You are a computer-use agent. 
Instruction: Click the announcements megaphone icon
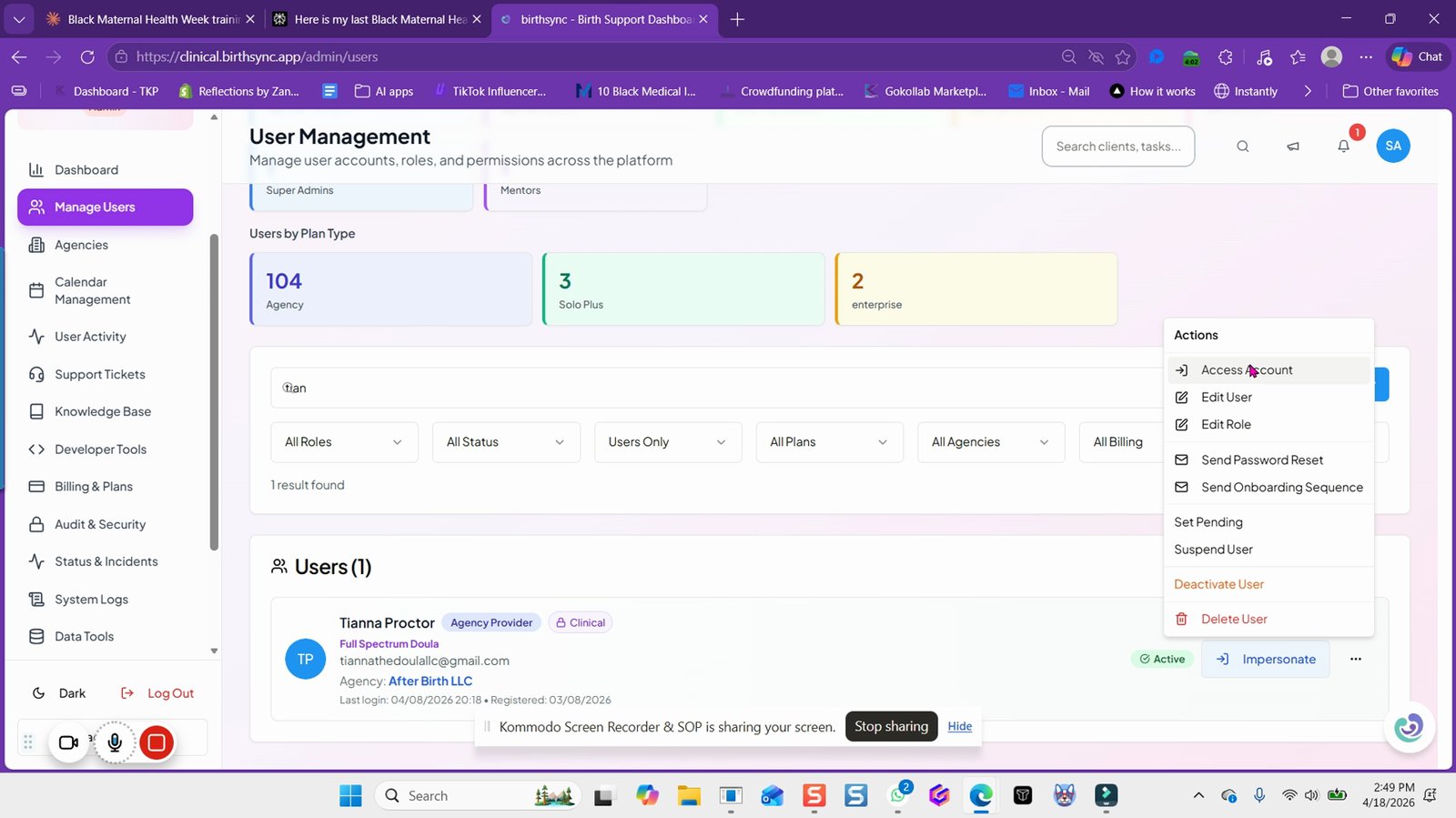pyautogui.click(x=1293, y=146)
